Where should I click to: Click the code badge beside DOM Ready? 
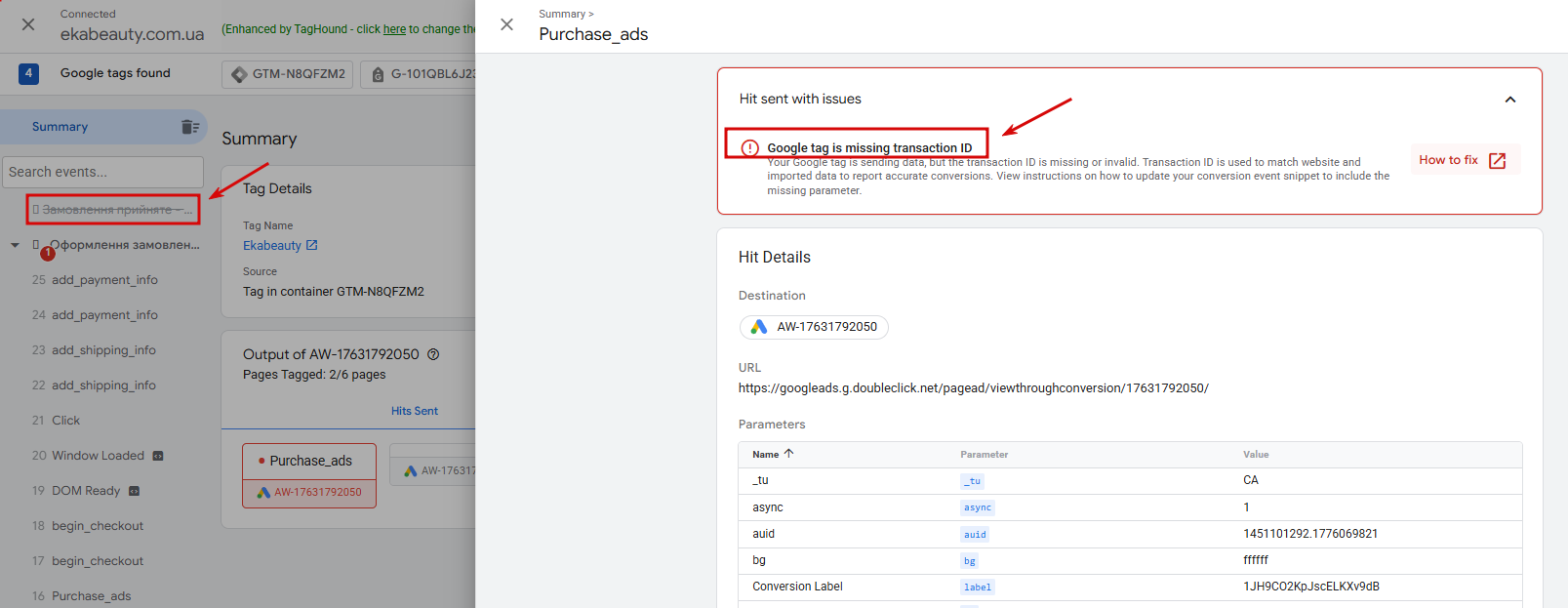135,491
